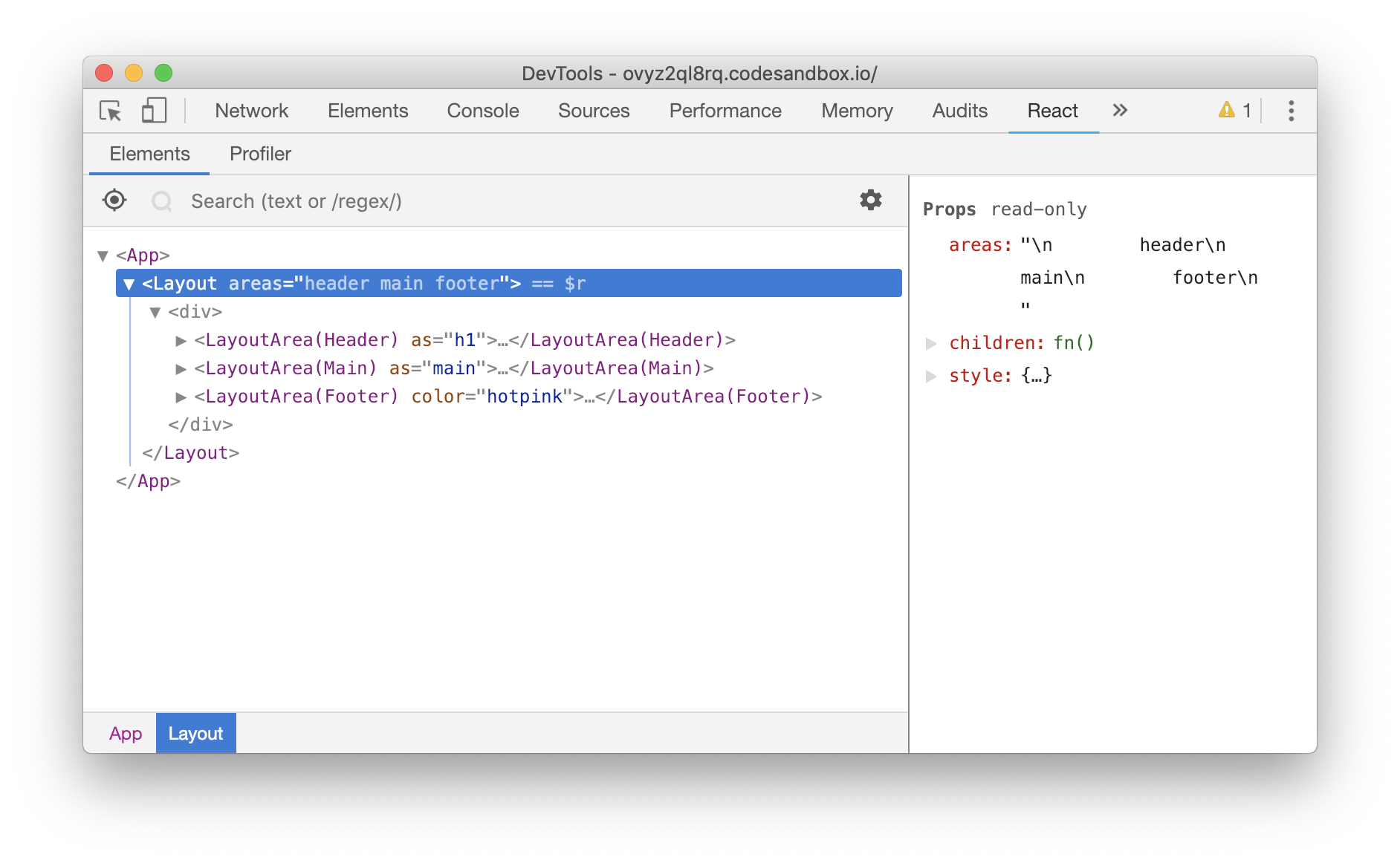Click the </div> closing tag
Image resolution: width=1400 pixels, height=863 pixels.
coord(201,425)
